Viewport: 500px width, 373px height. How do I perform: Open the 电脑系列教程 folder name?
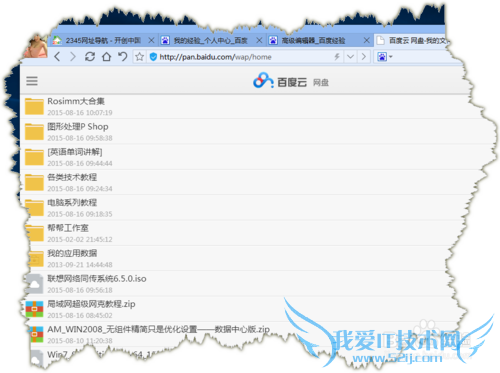tap(72, 203)
